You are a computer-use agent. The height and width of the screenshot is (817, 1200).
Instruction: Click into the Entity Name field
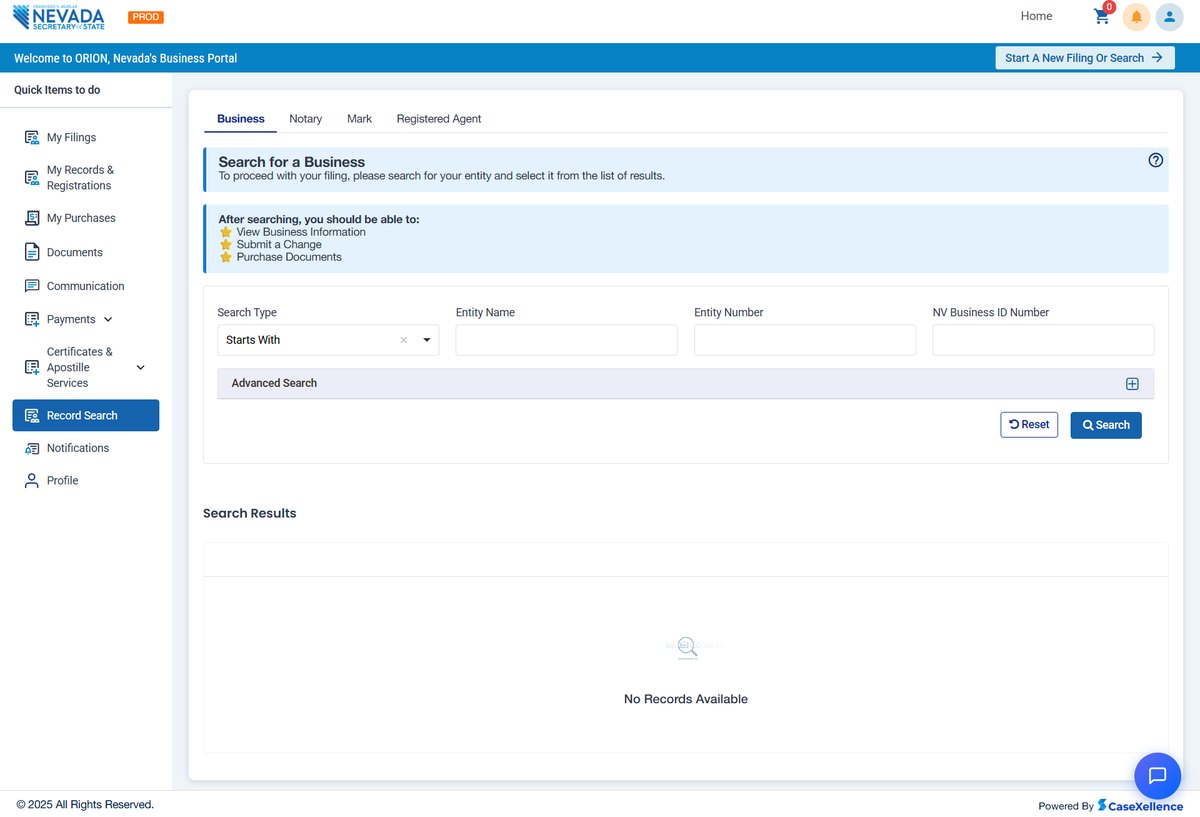click(566, 340)
